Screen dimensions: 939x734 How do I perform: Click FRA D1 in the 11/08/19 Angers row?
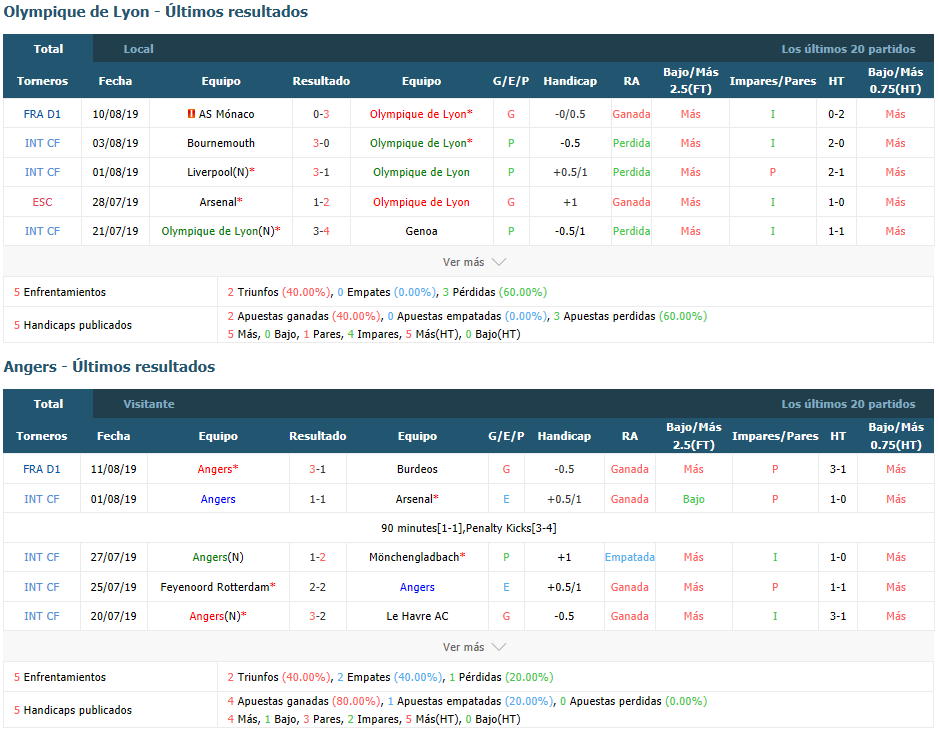click(x=41, y=469)
